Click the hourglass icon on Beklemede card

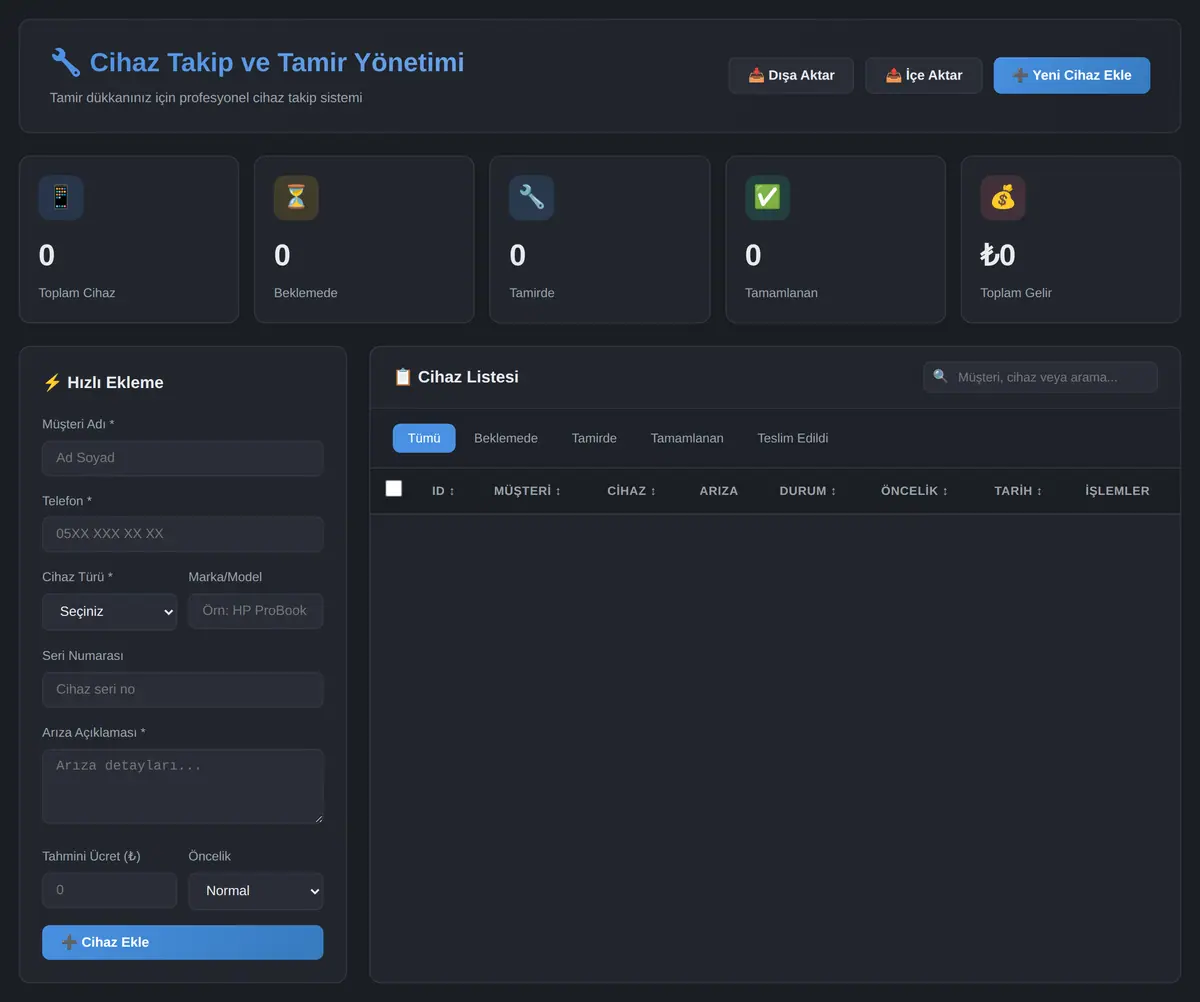[x=296, y=198]
